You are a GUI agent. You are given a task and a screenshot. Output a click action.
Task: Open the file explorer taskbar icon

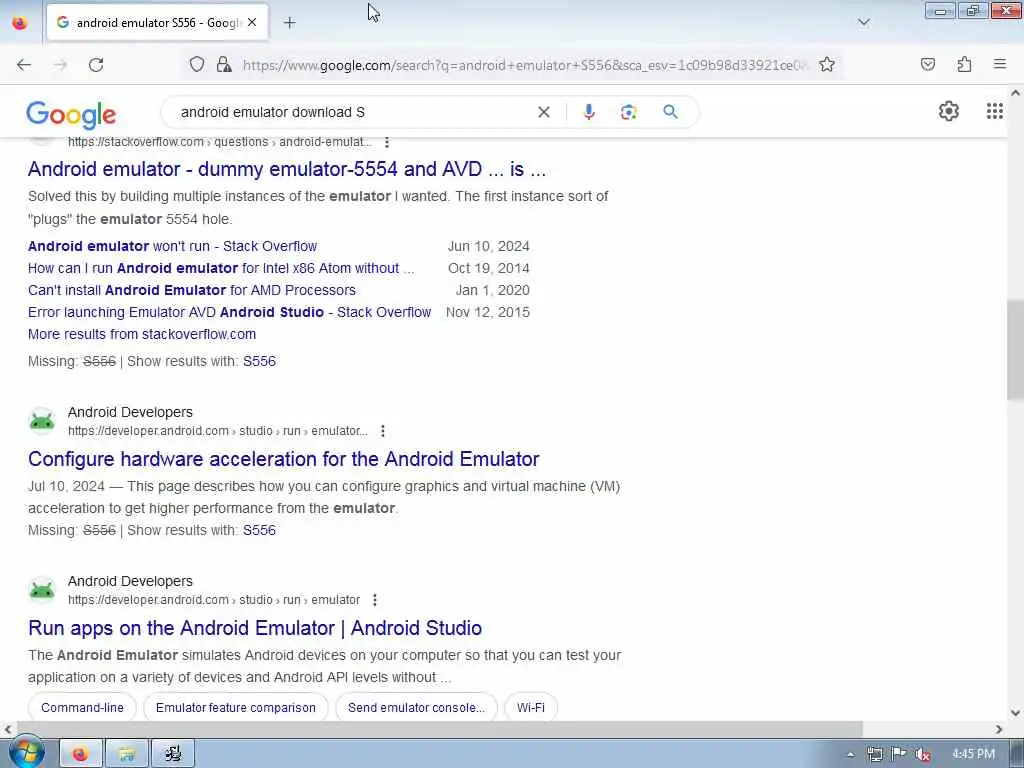point(127,754)
